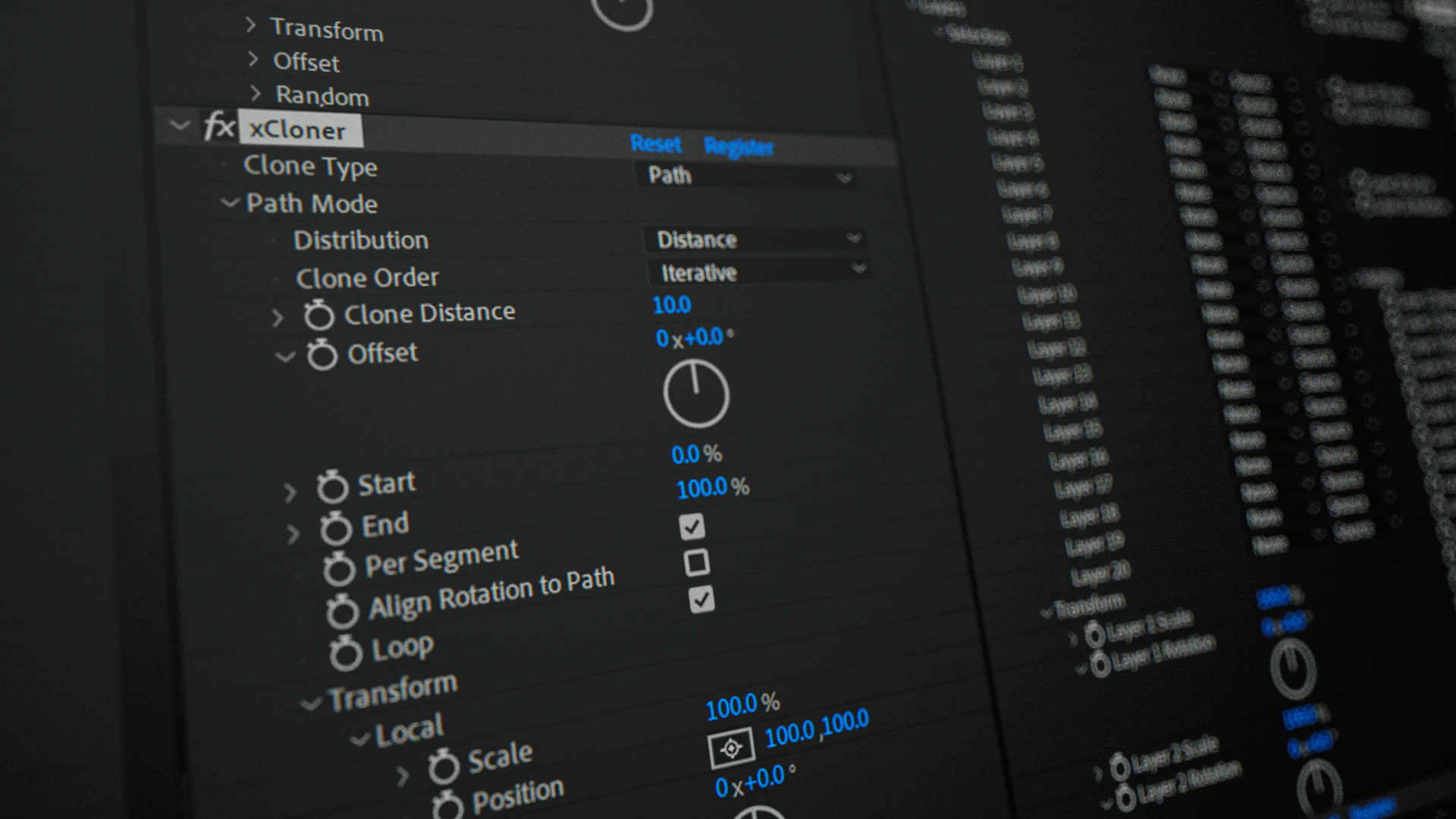The image size is (1456, 819).
Task: Toggle the Offset stopwatch keyframe icon
Action: pyautogui.click(x=322, y=354)
